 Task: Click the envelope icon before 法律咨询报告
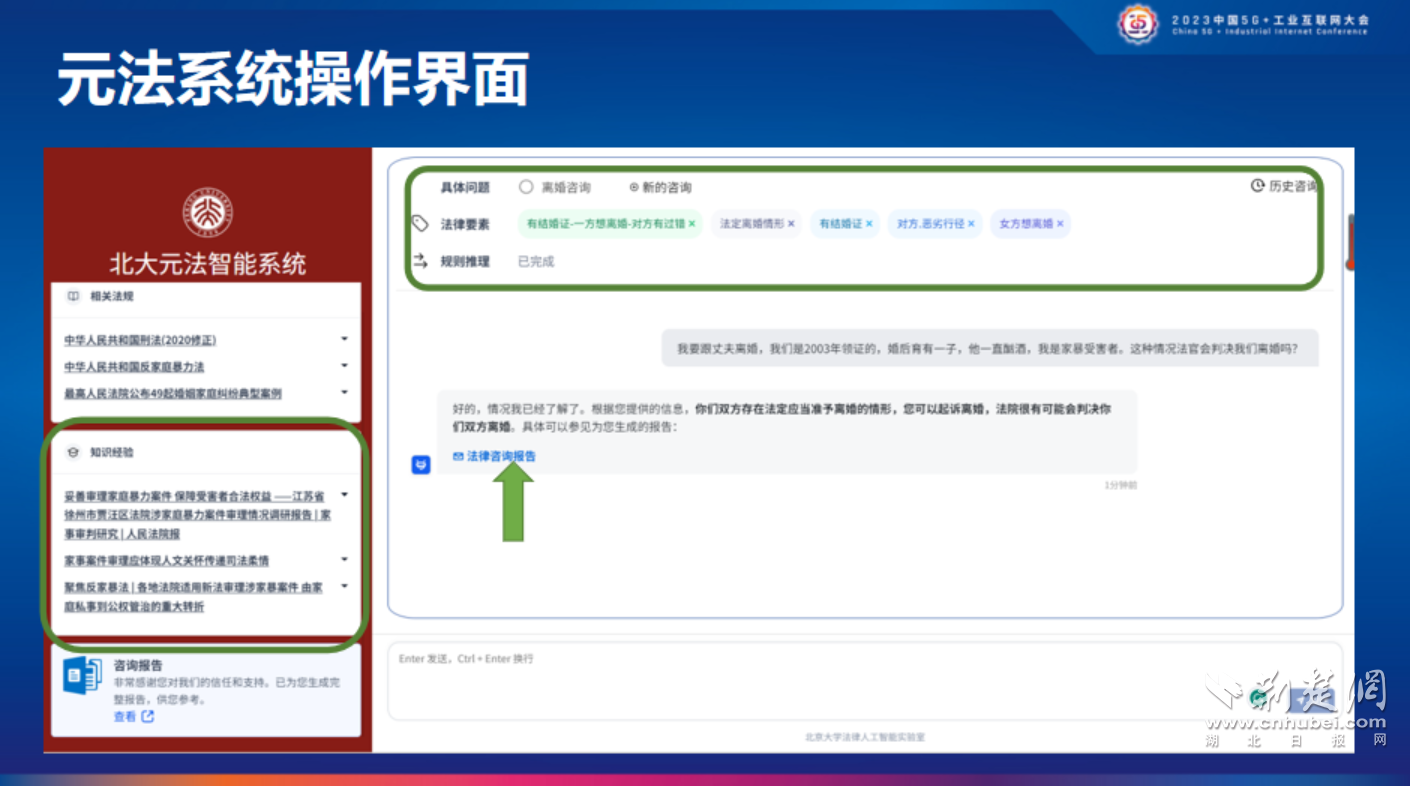coord(458,456)
